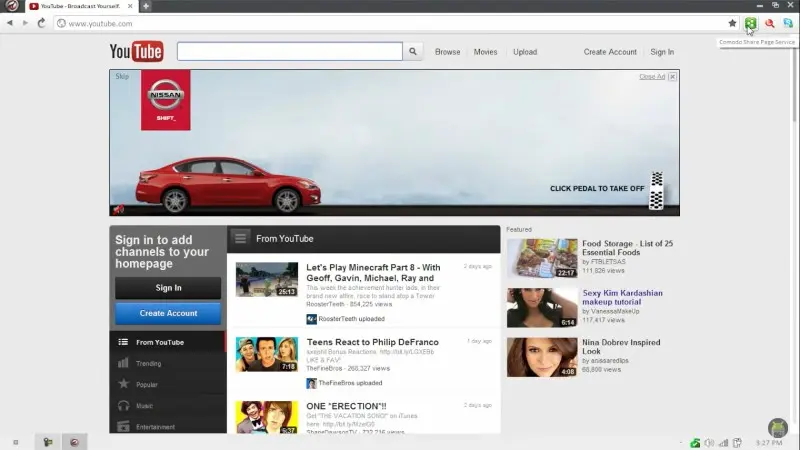Click the YouTube search input field
This screenshot has width=800, height=450.
pyautogui.click(x=290, y=52)
